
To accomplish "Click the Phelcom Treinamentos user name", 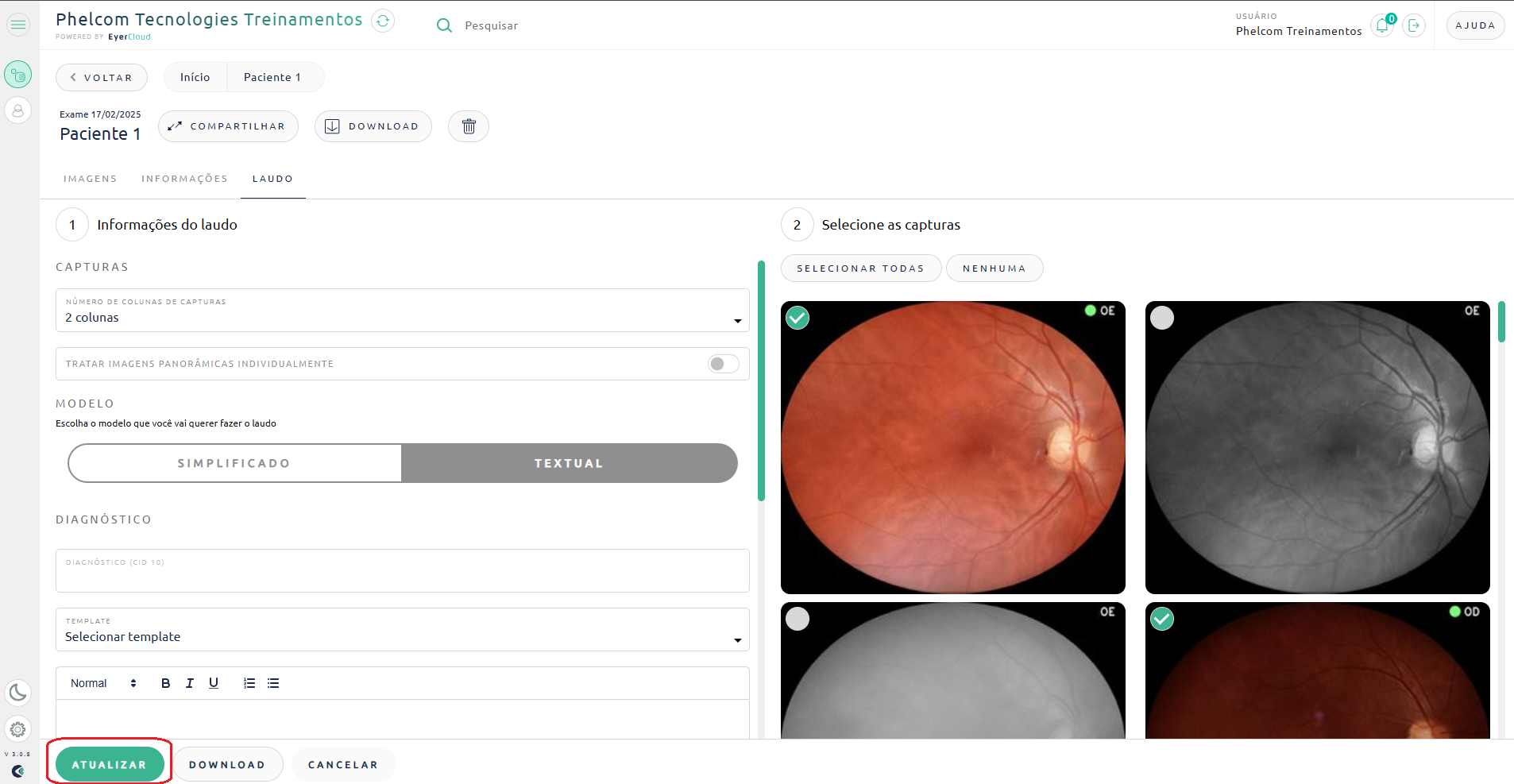I will pyautogui.click(x=1299, y=31).
